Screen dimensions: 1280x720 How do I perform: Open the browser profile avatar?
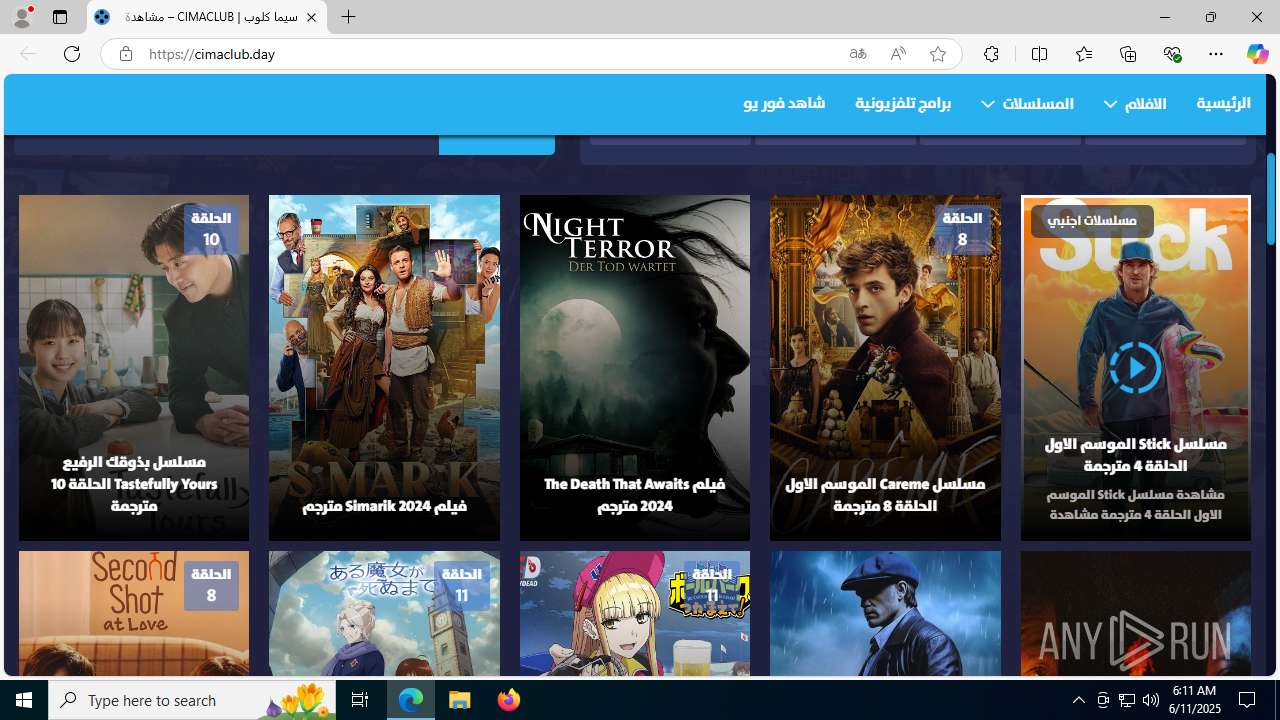point(22,17)
